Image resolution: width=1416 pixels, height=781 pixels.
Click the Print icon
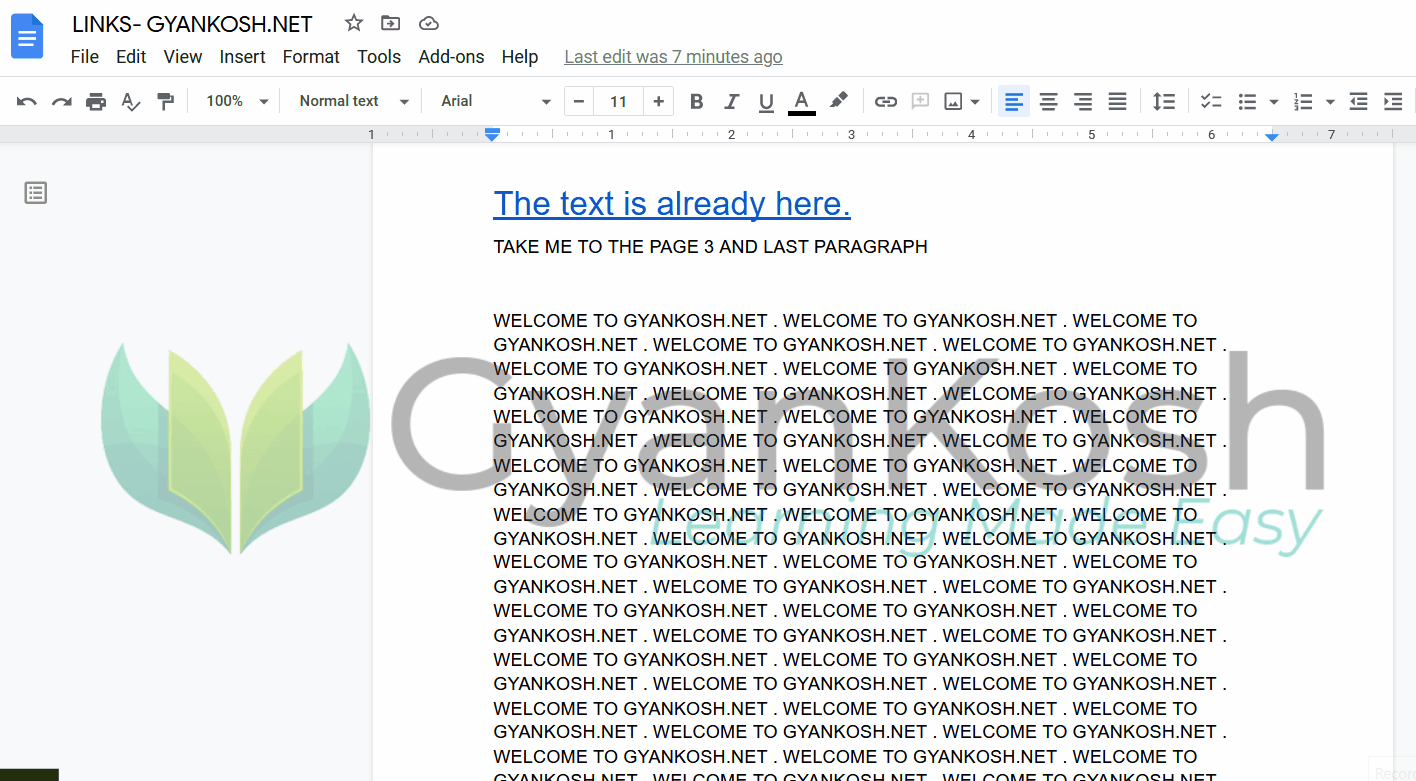(x=96, y=101)
